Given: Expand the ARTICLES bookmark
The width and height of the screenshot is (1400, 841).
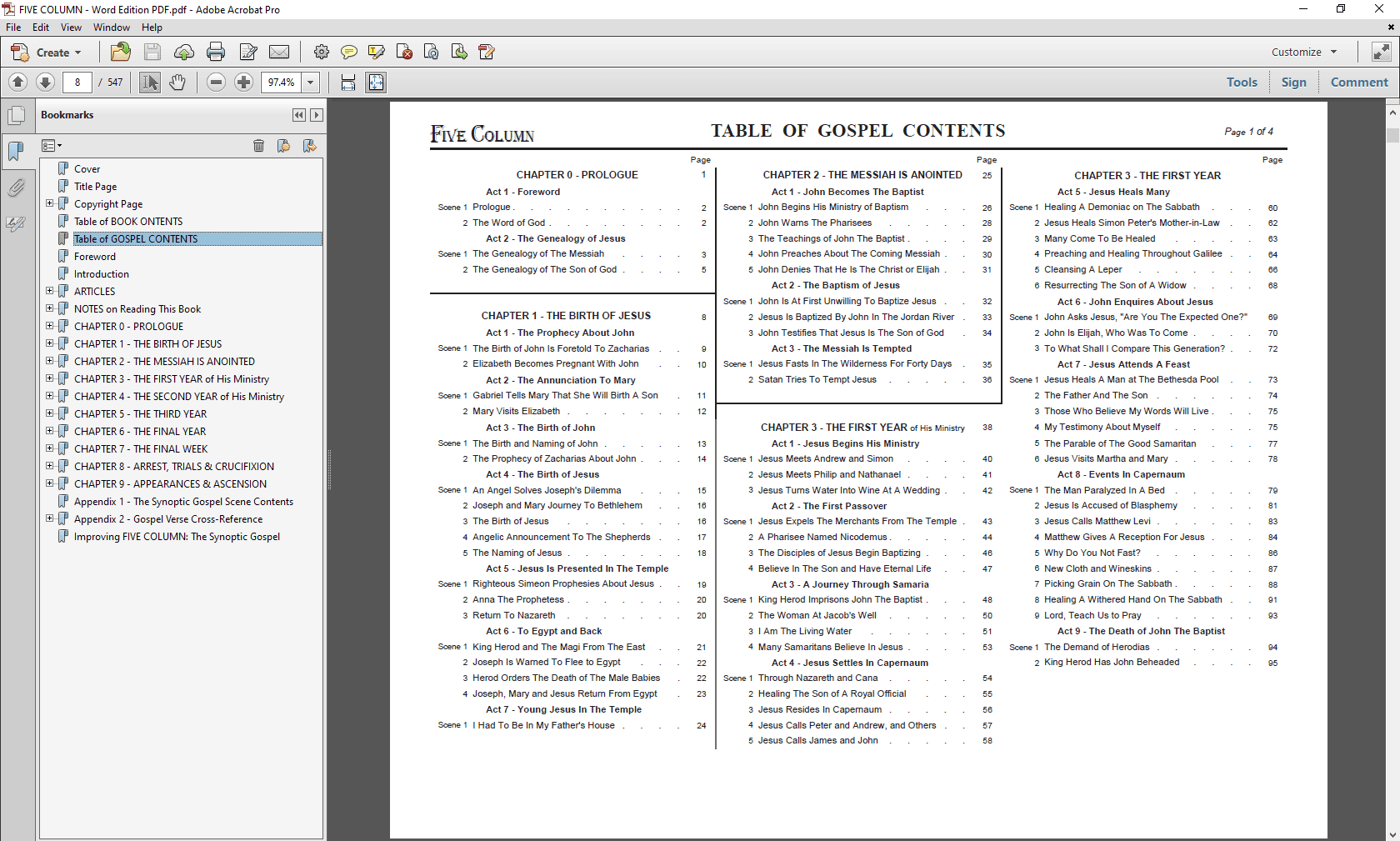Looking at the screenshot, I should (x=49, y=291).
